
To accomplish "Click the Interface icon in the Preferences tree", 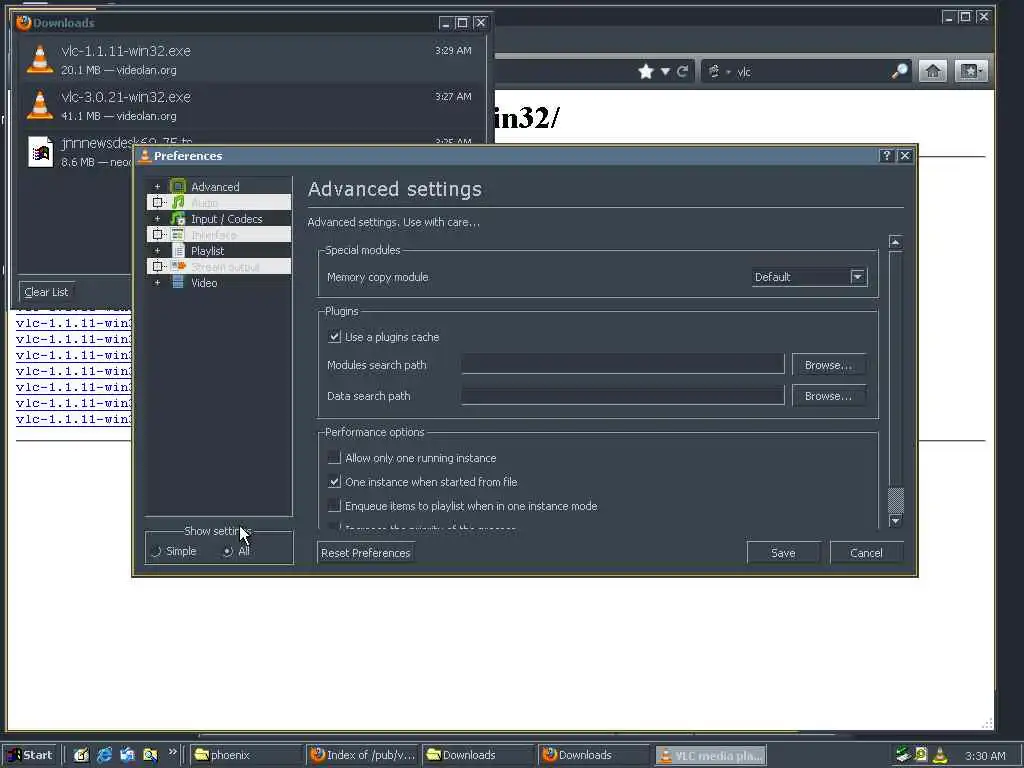I will pos(178,234).
